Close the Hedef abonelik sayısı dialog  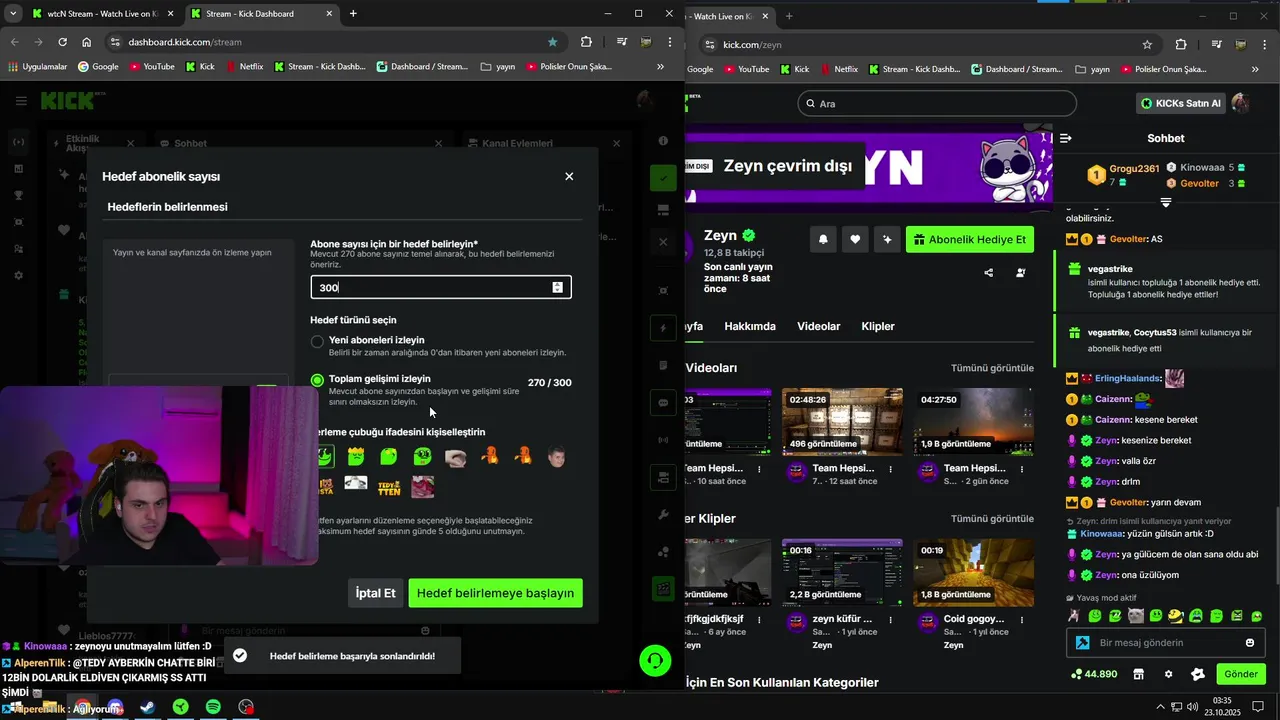pos(569,176)
